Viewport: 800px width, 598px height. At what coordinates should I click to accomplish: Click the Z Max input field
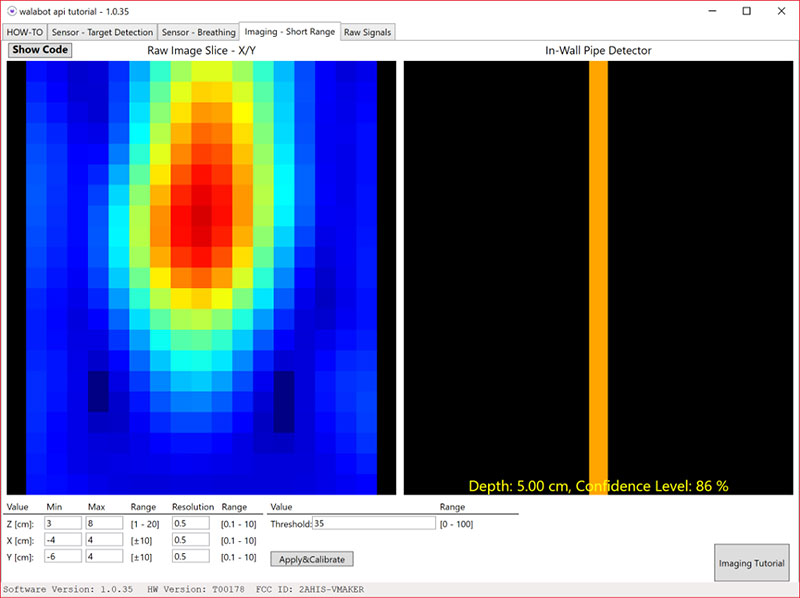104,524
